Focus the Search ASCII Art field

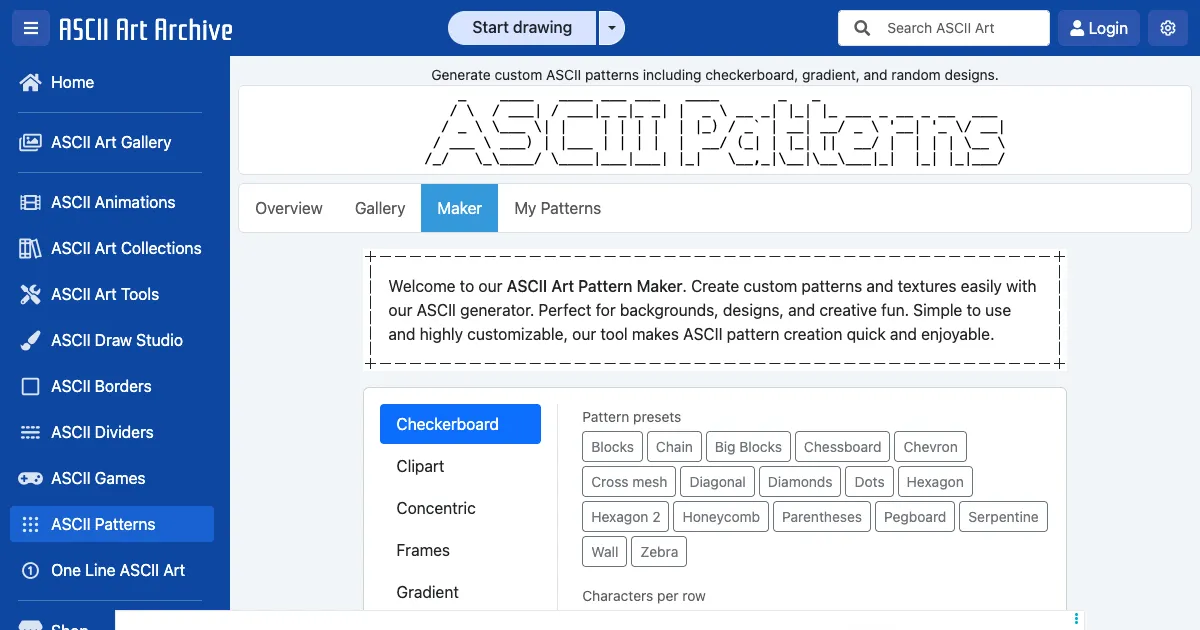click(x=960, y=28)
